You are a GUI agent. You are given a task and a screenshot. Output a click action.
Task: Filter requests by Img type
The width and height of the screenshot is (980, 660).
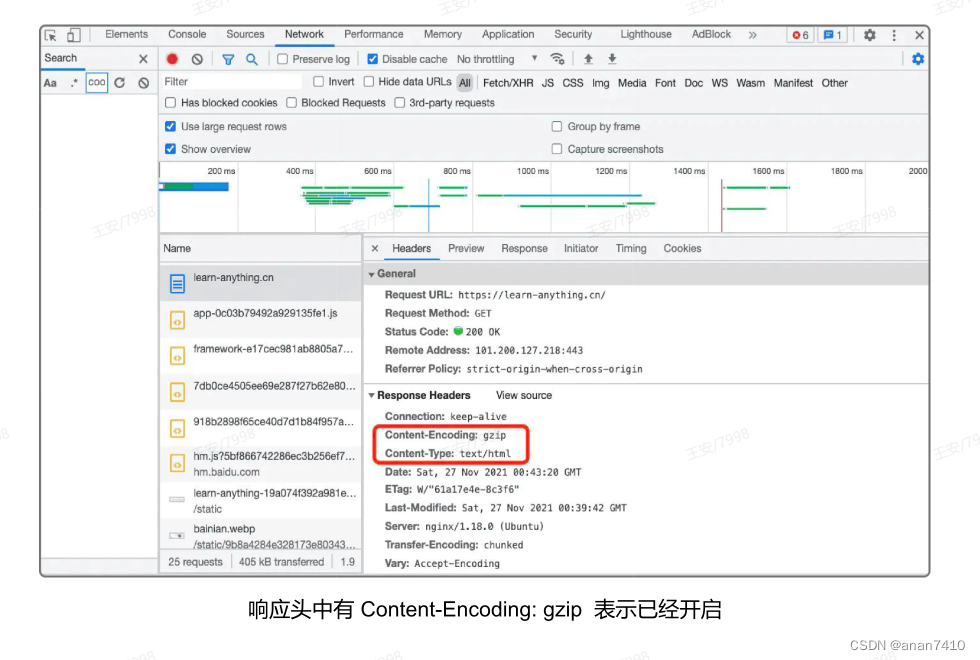601,82
